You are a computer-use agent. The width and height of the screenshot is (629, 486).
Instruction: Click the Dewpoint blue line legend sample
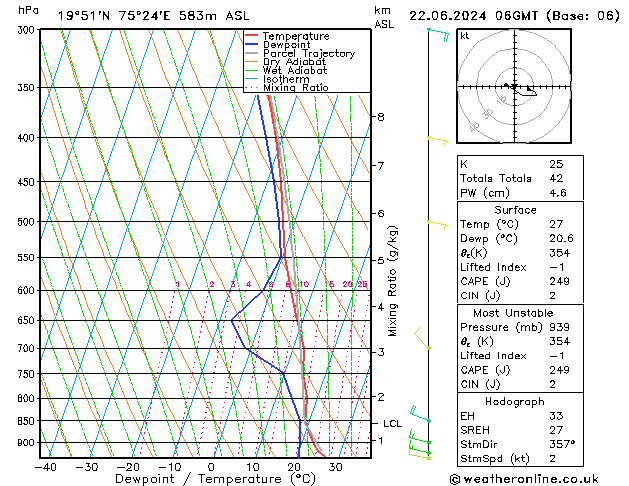pyautogui.click(x=252, y=44)
